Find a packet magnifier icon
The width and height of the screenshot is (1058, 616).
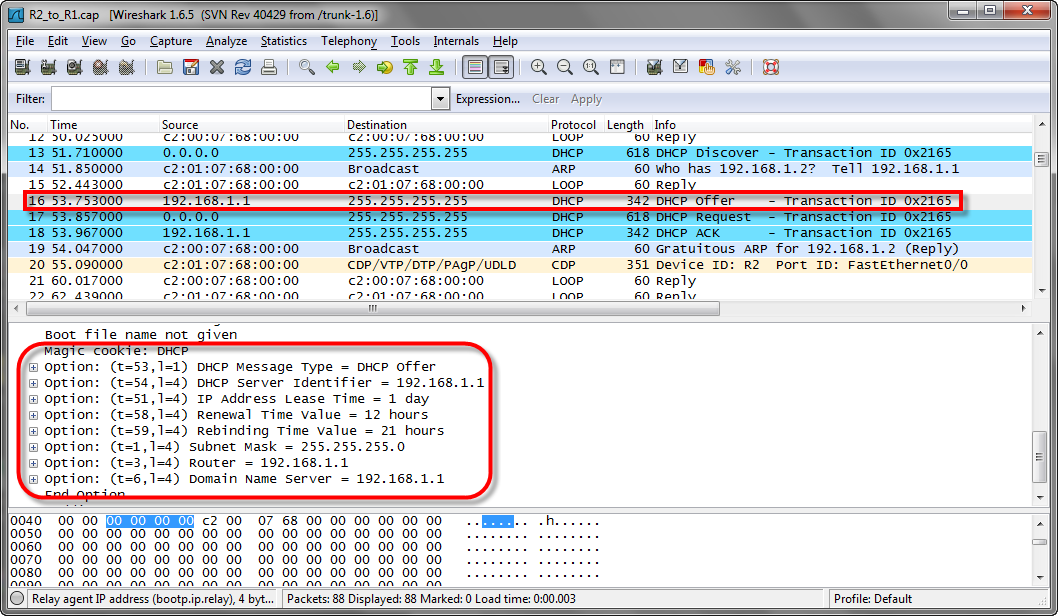(307, 67)
